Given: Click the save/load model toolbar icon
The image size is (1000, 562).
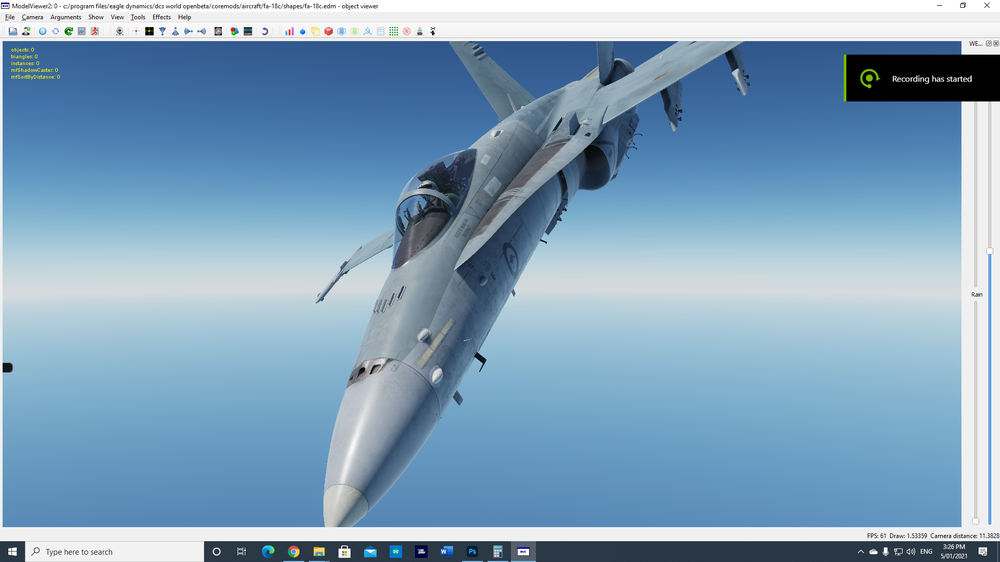Looking at the screenshot, I should [13, 31].
